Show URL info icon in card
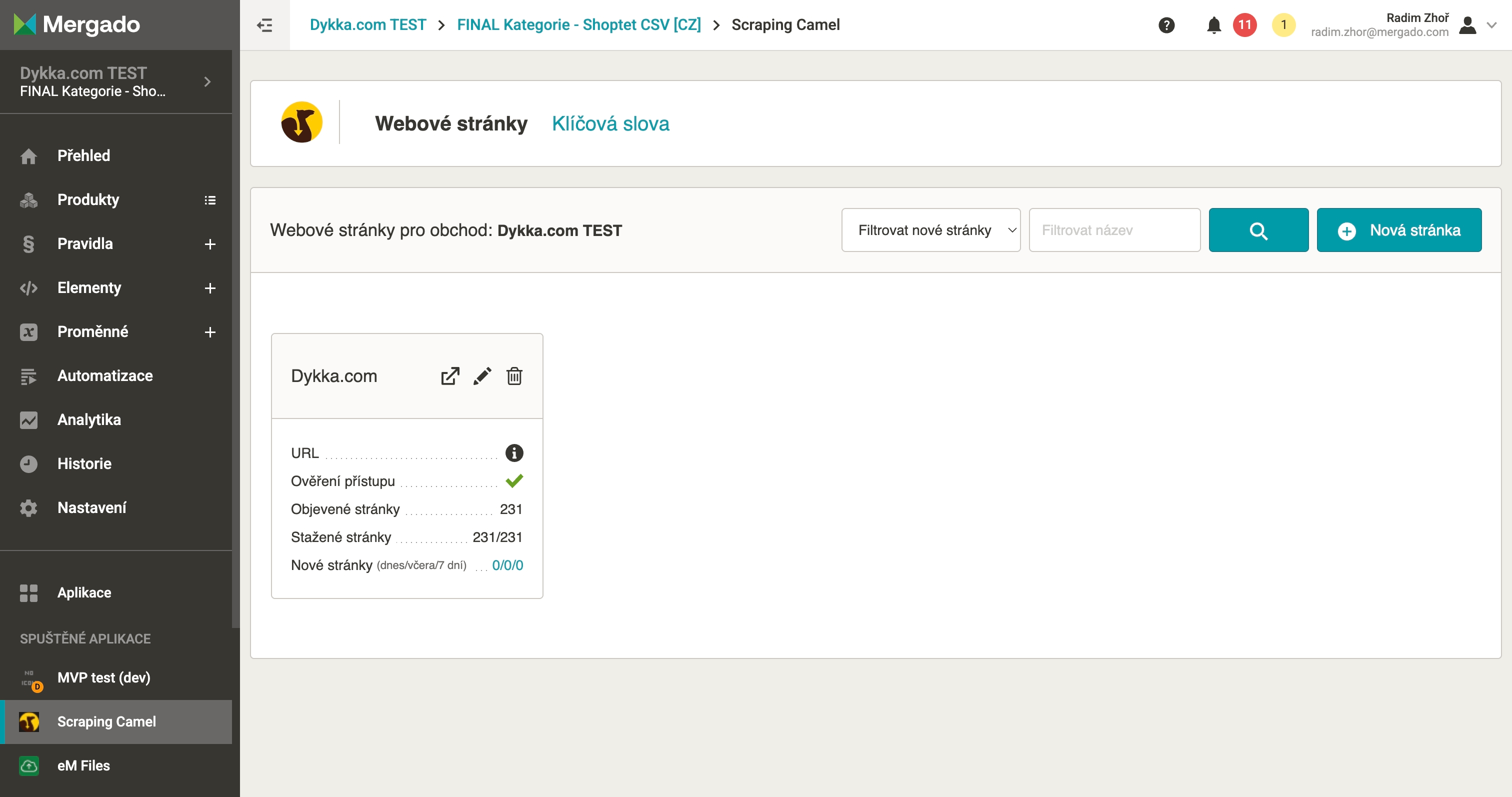 coord(514,453)
